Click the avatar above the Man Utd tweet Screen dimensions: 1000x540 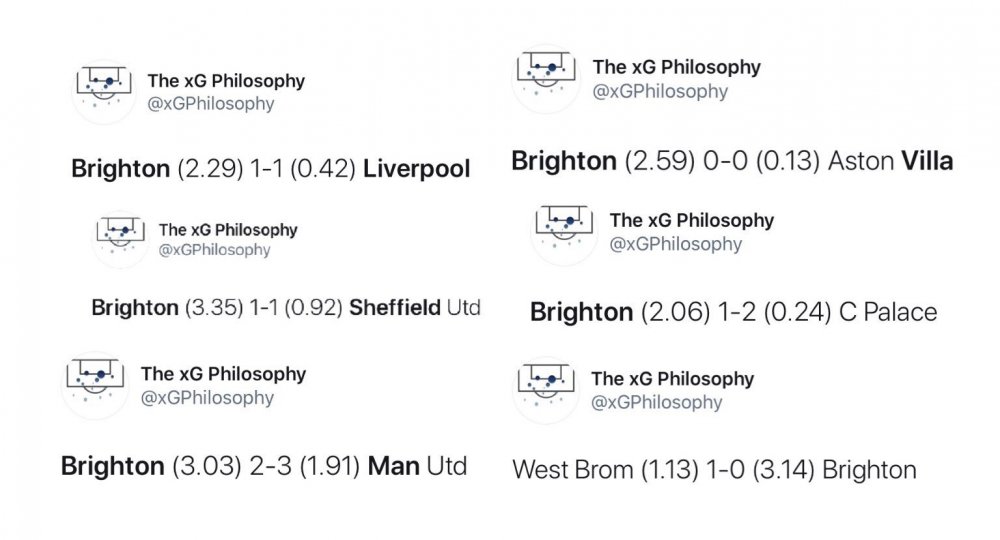[x=95, y=385]
